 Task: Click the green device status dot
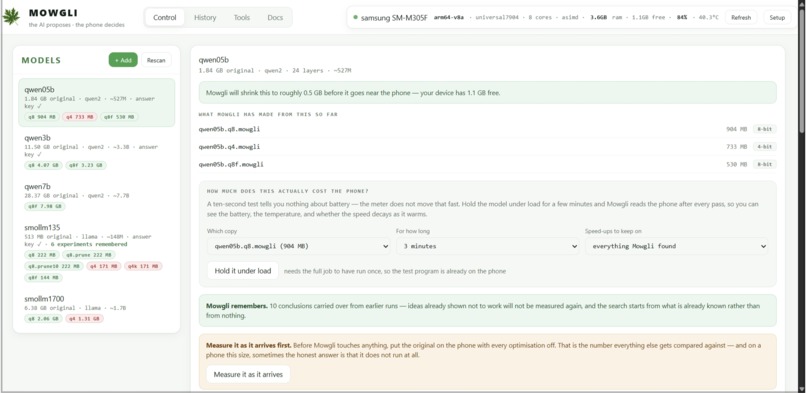click(x=355, y=17)
